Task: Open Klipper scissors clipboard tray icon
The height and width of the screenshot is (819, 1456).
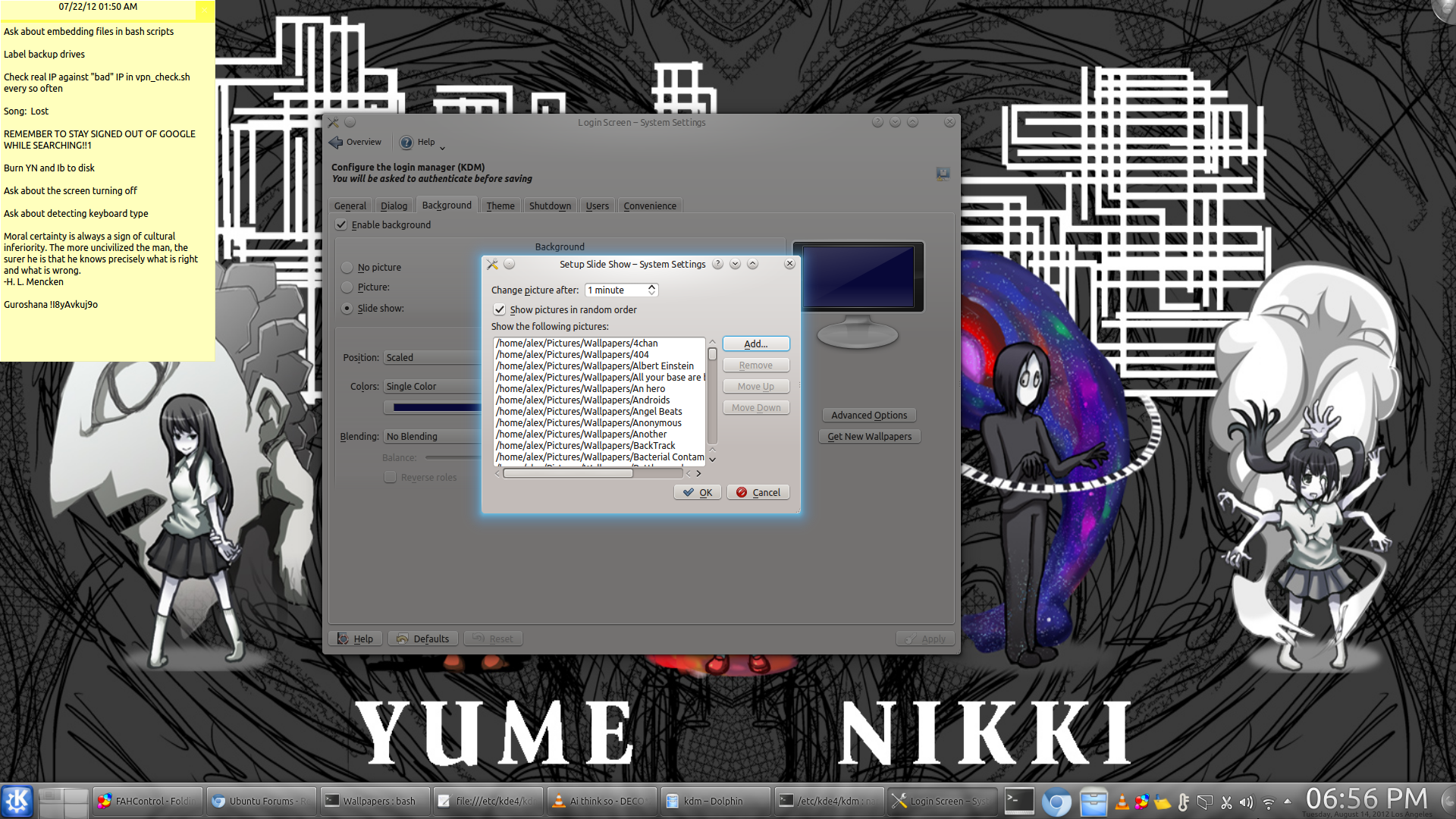Action: 1226,802
